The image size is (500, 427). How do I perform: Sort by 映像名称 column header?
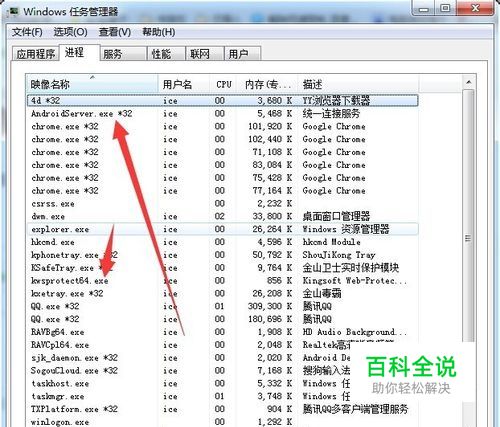coord(92,84)
